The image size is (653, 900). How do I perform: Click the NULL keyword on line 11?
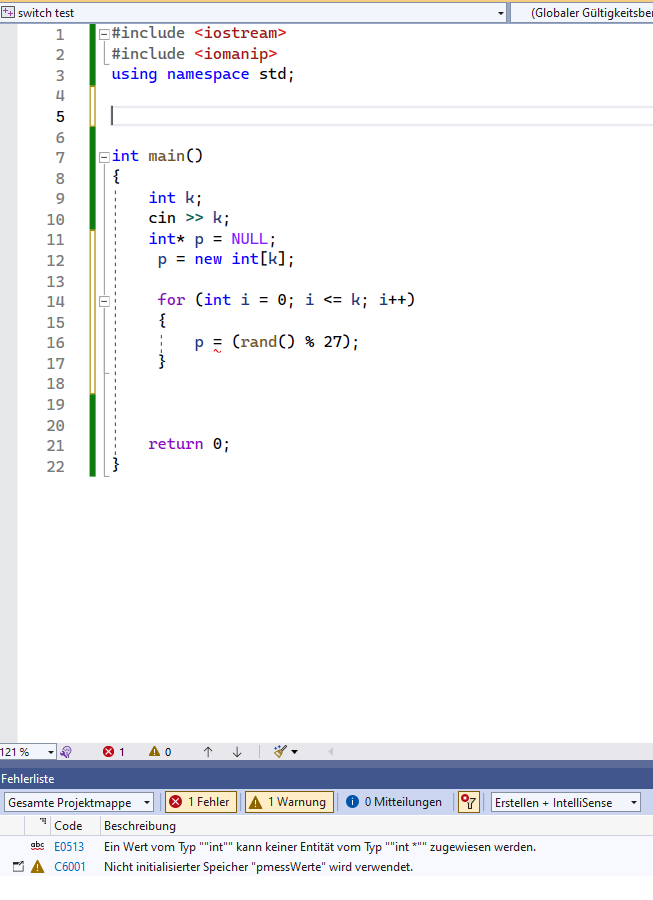tap(249, 239)
